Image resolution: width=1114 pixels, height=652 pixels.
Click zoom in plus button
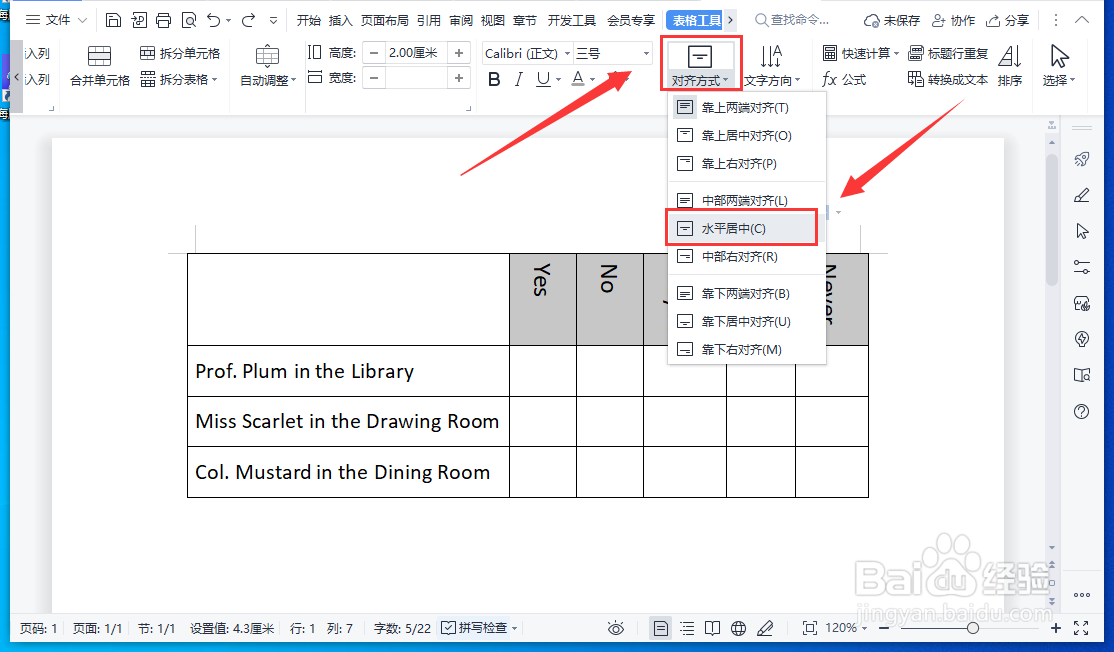1056,628
